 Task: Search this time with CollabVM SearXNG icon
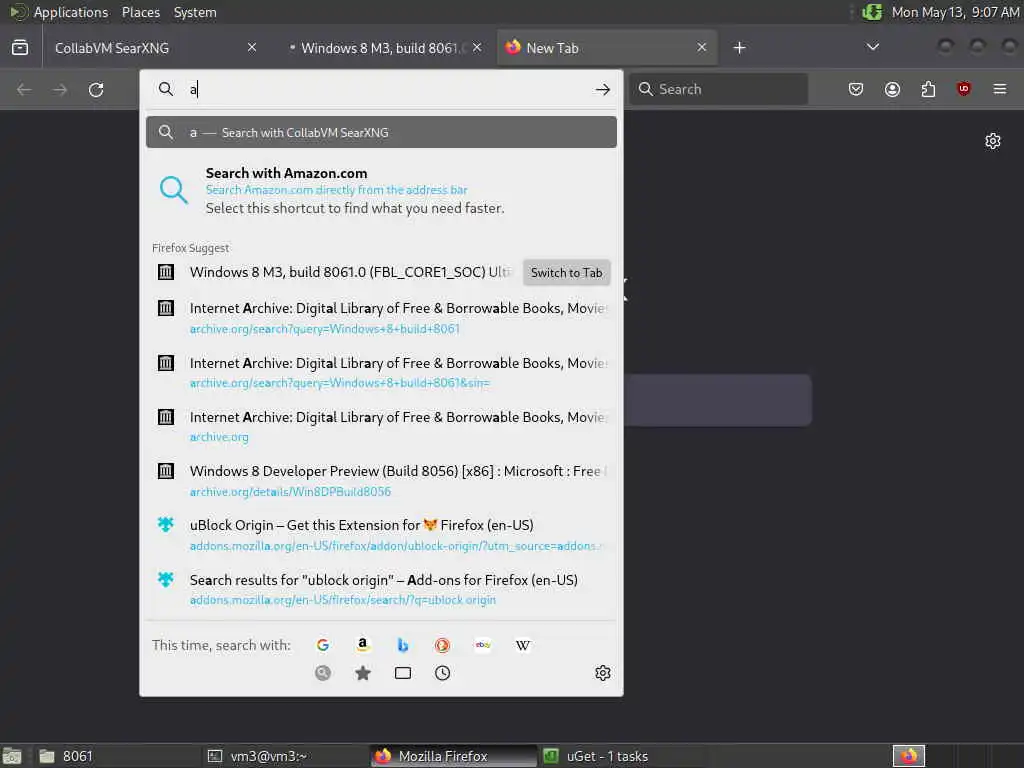click(x=323, y=673)
